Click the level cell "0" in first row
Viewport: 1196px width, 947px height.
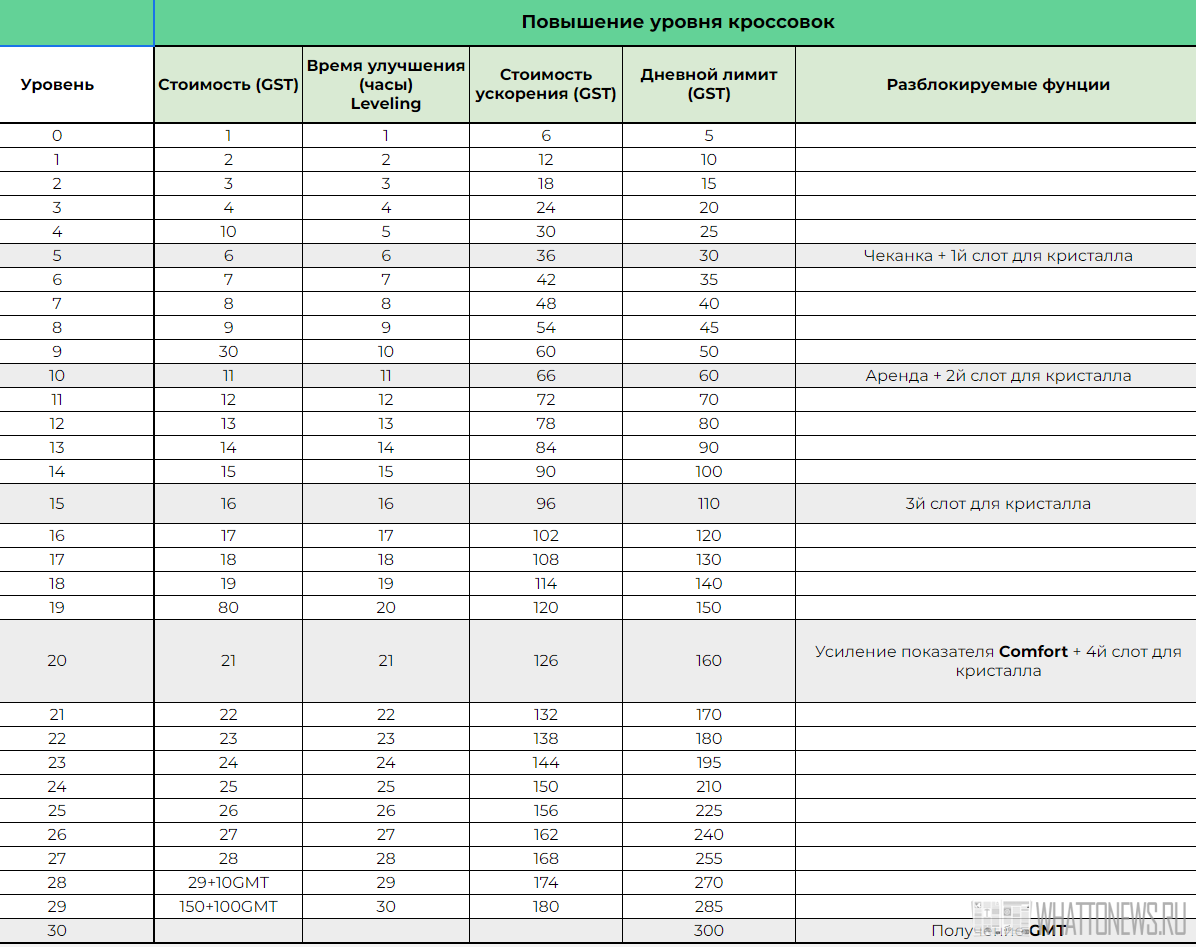[57, 136]
